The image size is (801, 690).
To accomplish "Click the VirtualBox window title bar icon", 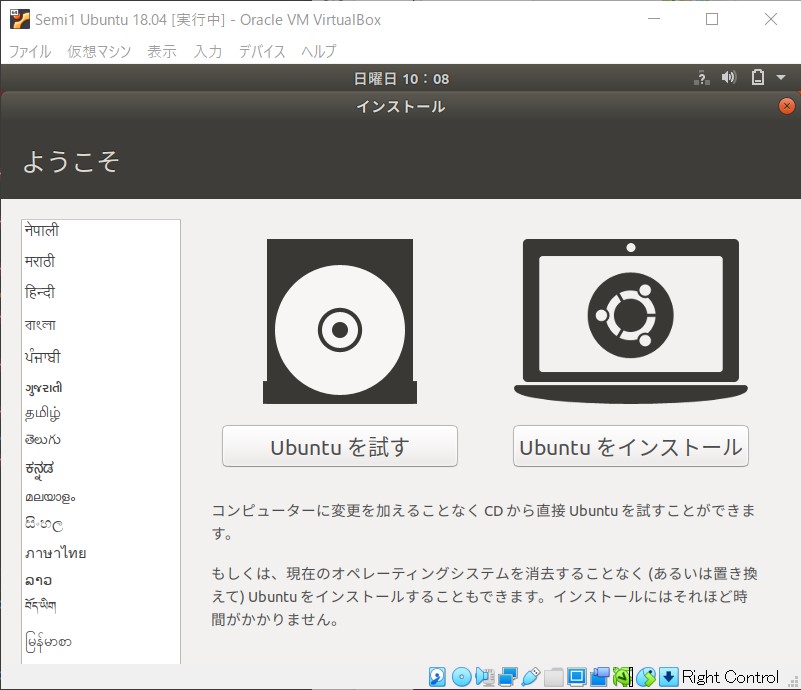I will point(19,19).
